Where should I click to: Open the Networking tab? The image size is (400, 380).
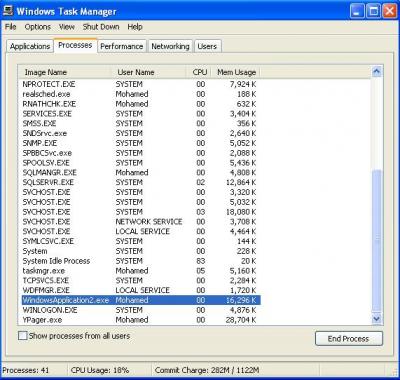pyautogui.click(x=170, y=46)
